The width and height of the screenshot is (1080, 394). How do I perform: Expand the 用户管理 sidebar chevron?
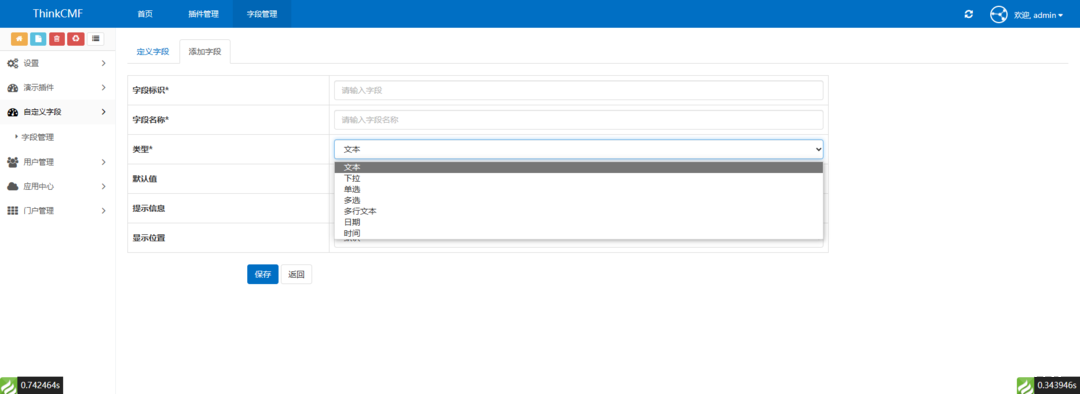[x=103, y=162]
